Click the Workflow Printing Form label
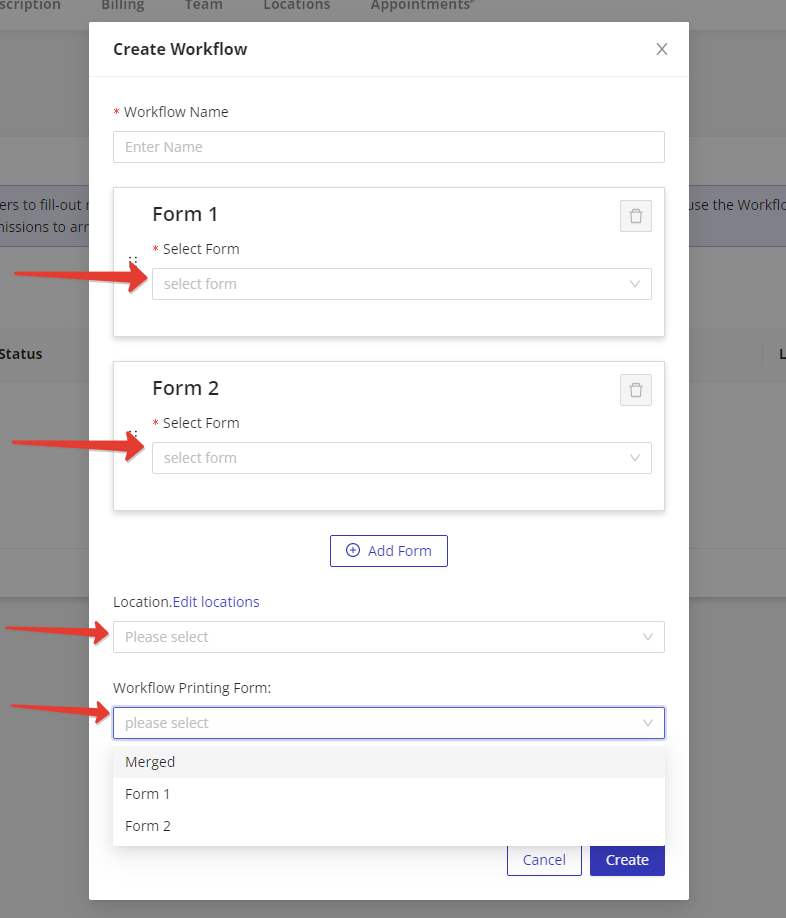Image resolution: width=786 pixels, height=918 pixels. point(192,688)
